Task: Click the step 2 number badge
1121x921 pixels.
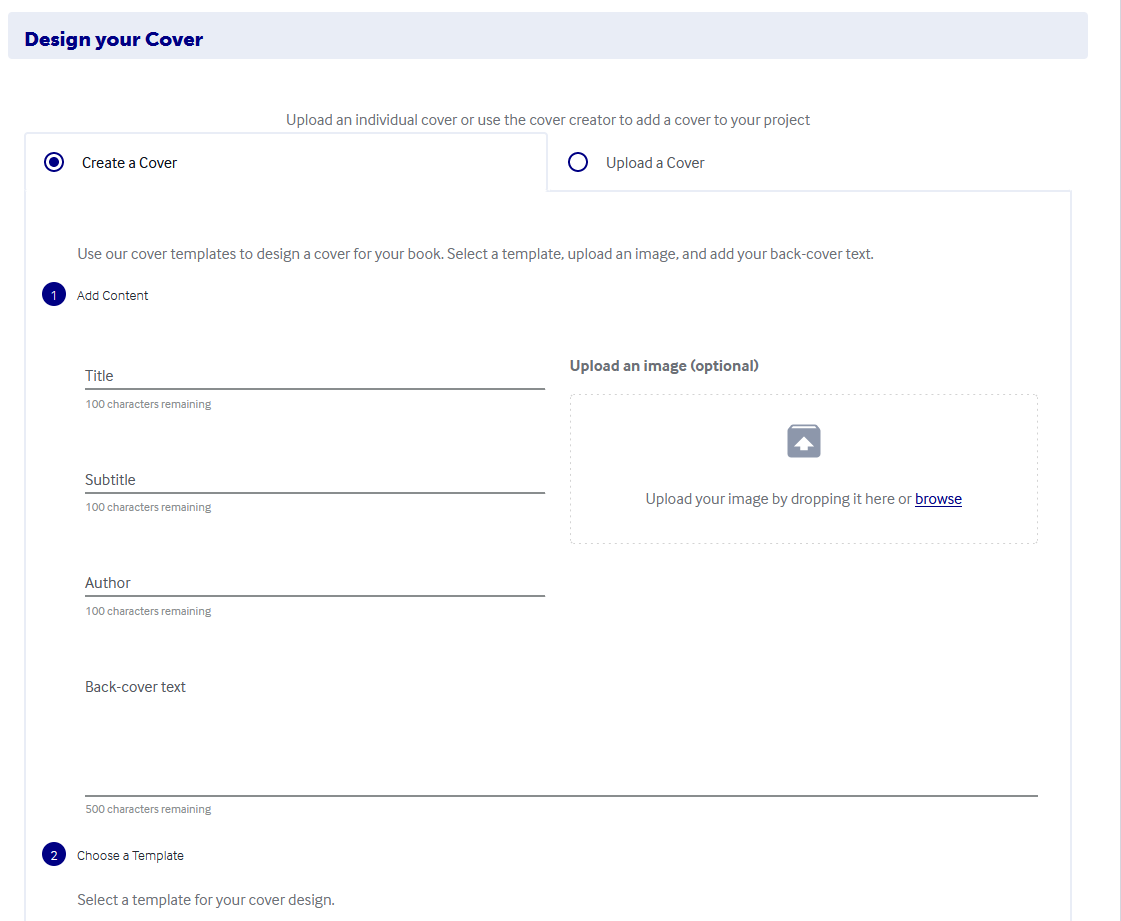Action: [x=54, y=855]
